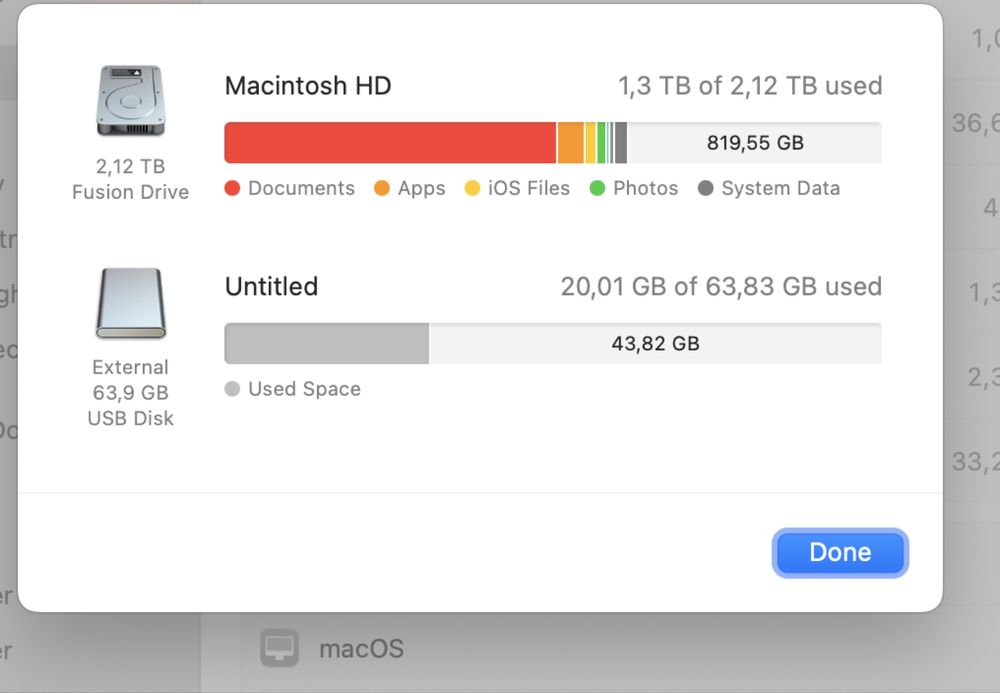Screen dimensions: 1000x693
Task: Click the 819,55 GB free space area
Action: coord(755,143)
